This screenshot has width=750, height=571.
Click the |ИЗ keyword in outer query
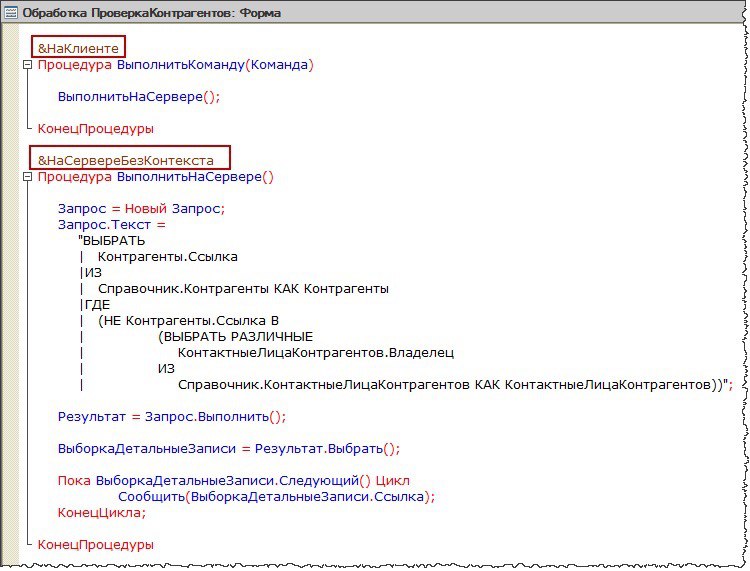pyautogui.click(x=91, y=273)
